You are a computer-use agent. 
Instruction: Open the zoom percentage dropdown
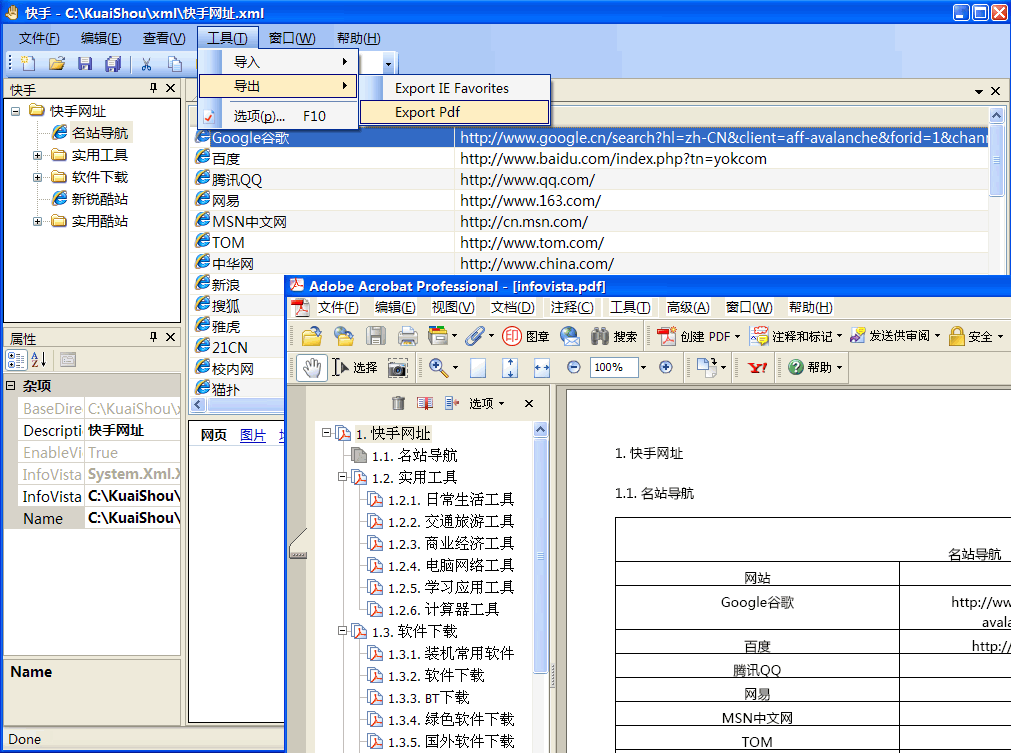(x=643, y=368)
